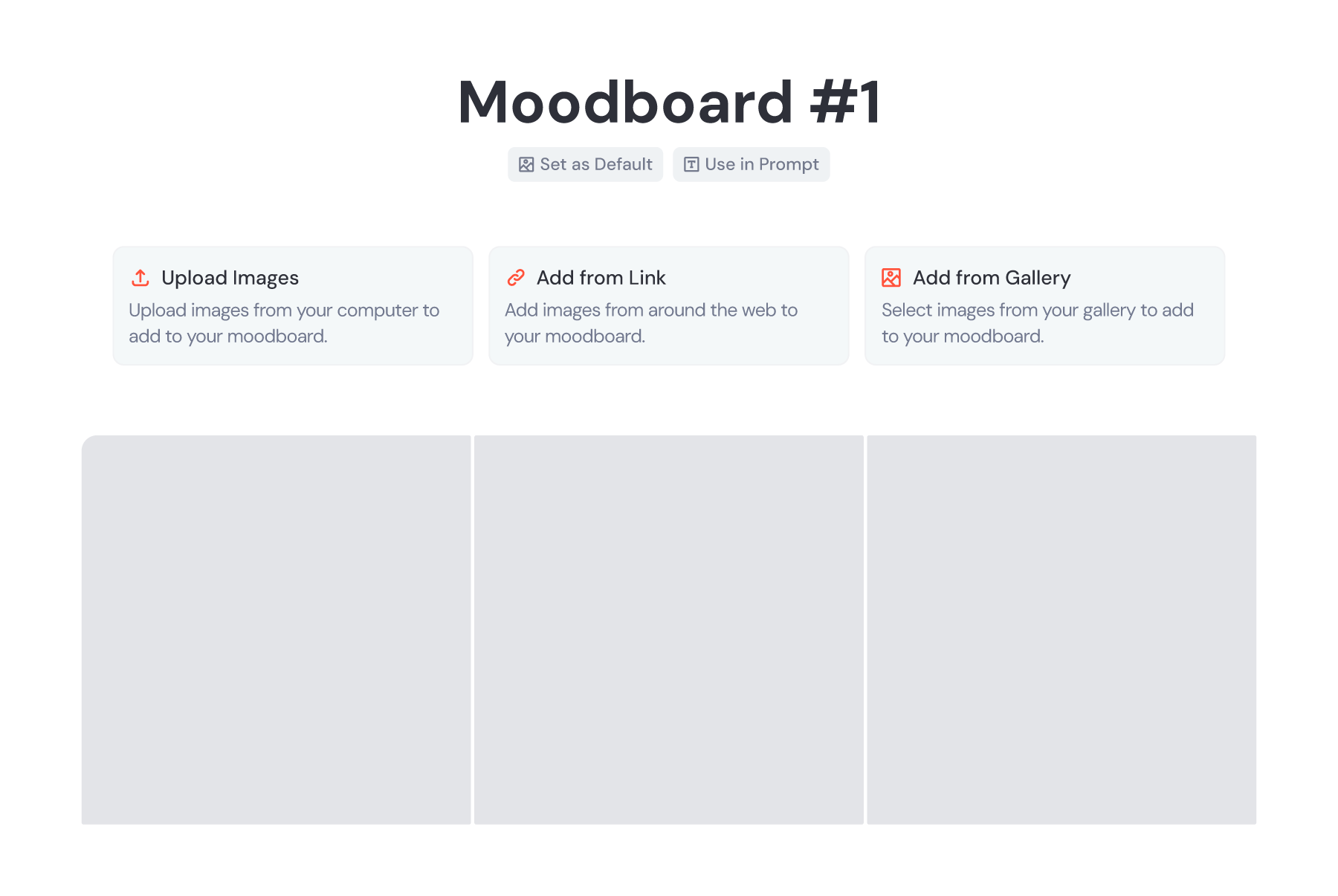1338x896 pixels.
Task: Click the red gallery picture icon
Action: point(891,278)
